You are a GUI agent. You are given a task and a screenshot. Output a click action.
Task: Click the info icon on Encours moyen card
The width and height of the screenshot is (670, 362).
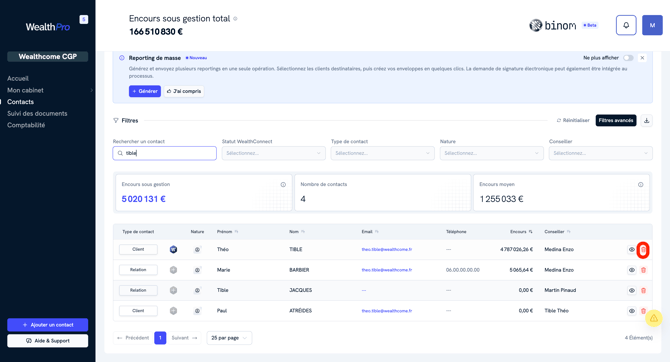[x=640, y=185]
